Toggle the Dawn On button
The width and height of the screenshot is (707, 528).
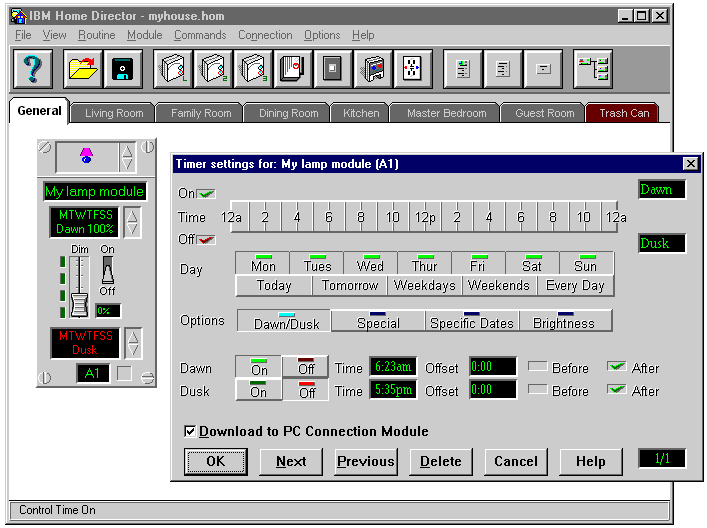[259, 367]
